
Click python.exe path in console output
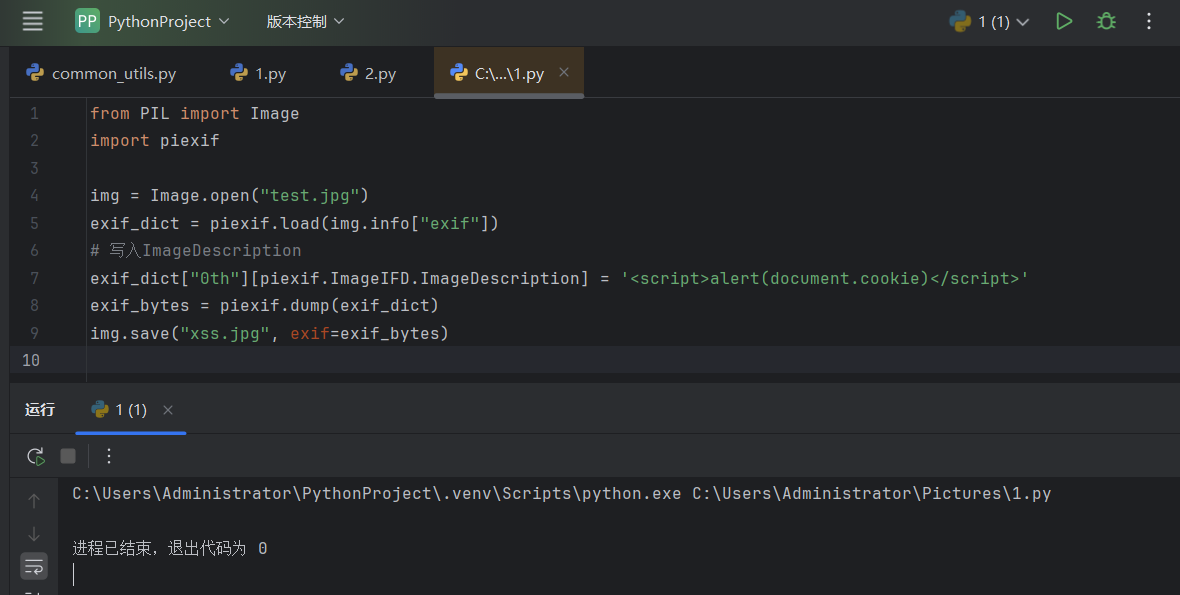[377, 493]
